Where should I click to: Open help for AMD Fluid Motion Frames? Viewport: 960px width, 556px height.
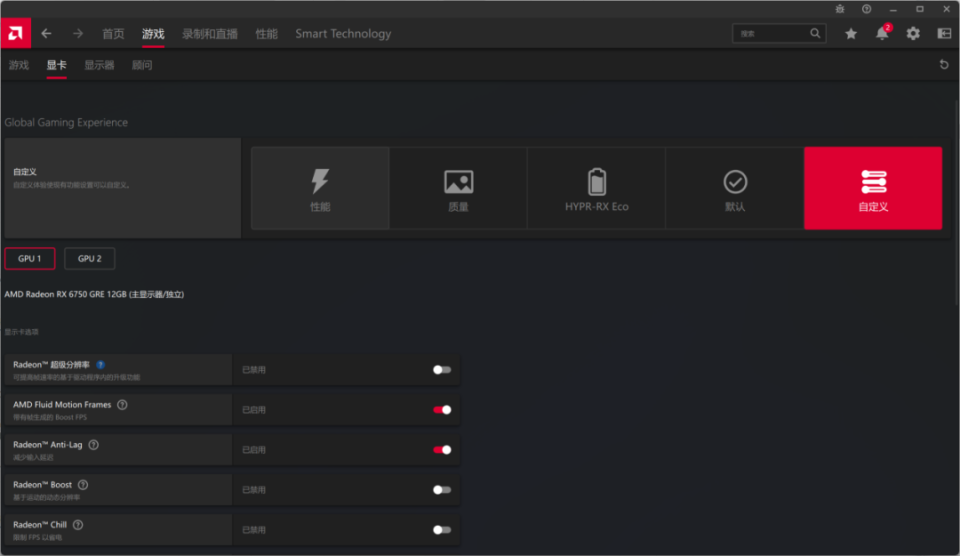[122, 405]
